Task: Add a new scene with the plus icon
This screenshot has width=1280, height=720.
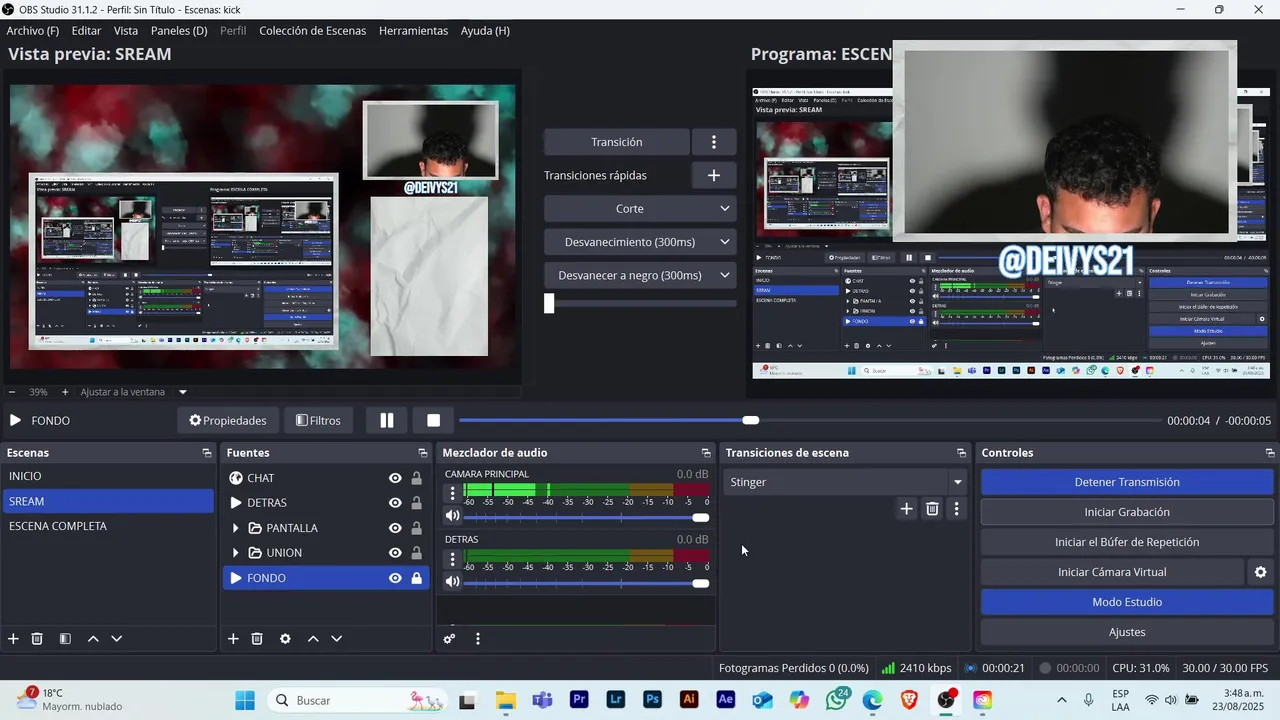Action: coord(13,639)
